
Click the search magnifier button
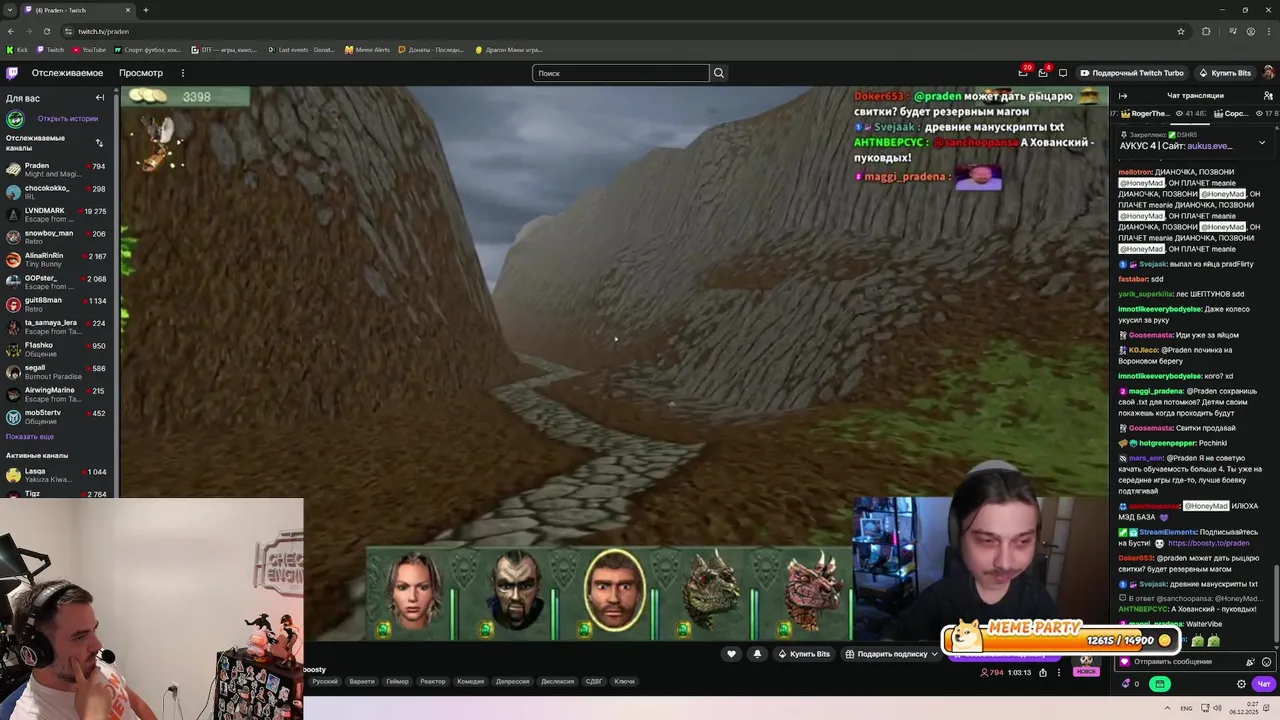point(718,73)
